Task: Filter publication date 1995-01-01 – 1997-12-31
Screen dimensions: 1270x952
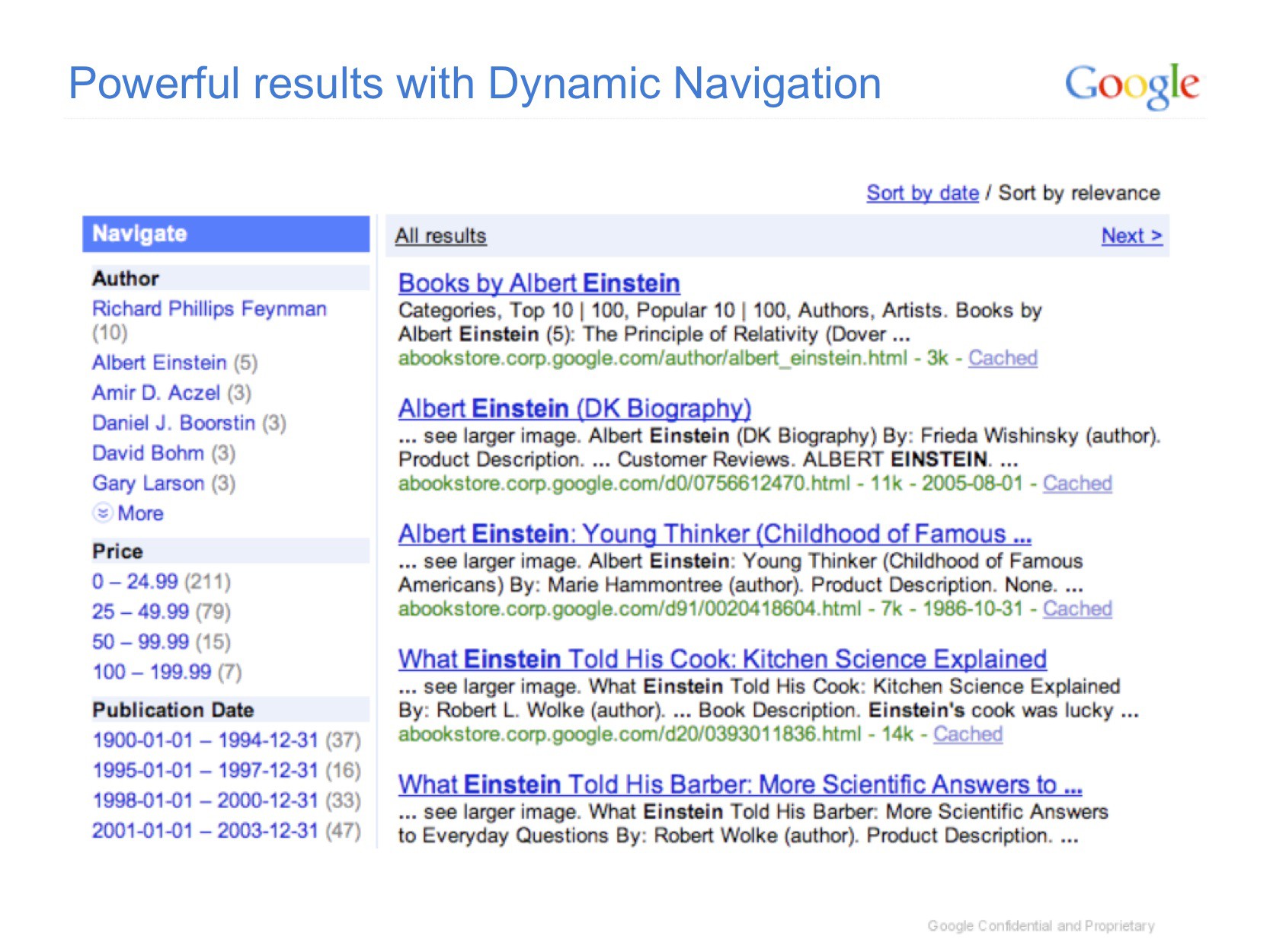Action: point(205,771)
